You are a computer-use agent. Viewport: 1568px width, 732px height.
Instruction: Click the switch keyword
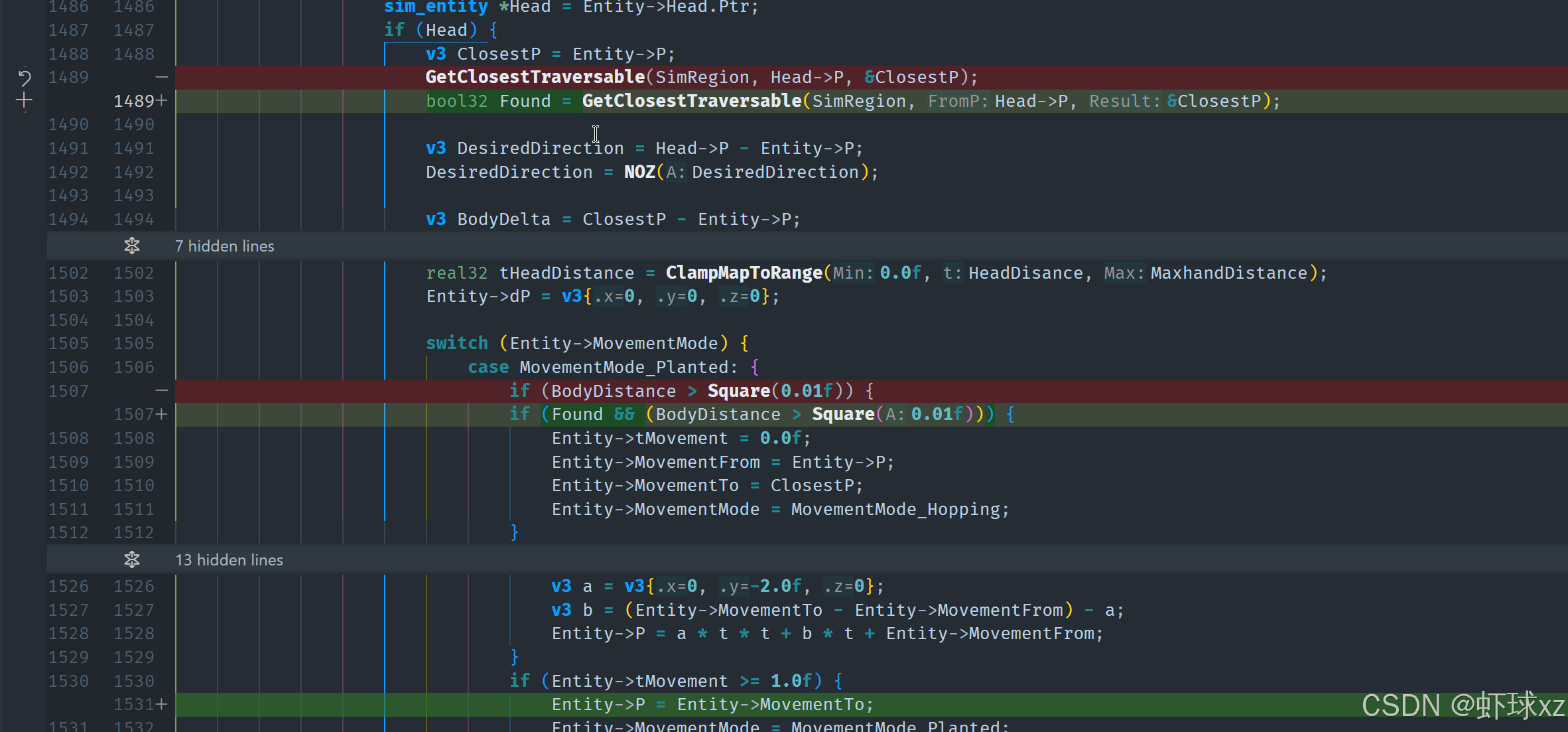click(x=456, y=343)
